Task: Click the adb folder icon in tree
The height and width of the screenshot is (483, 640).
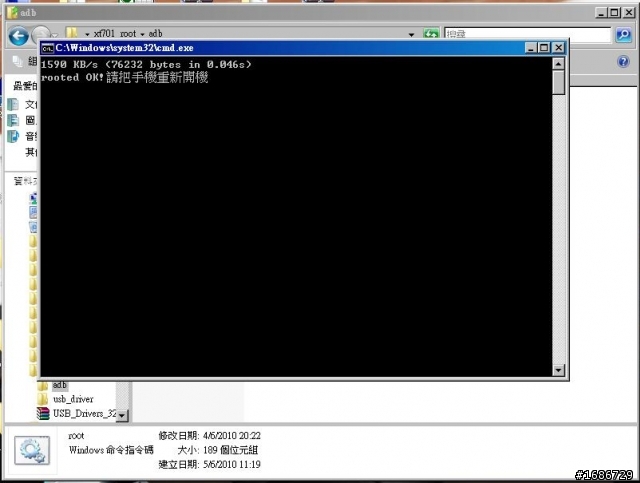Action: [x=42, y=385]
